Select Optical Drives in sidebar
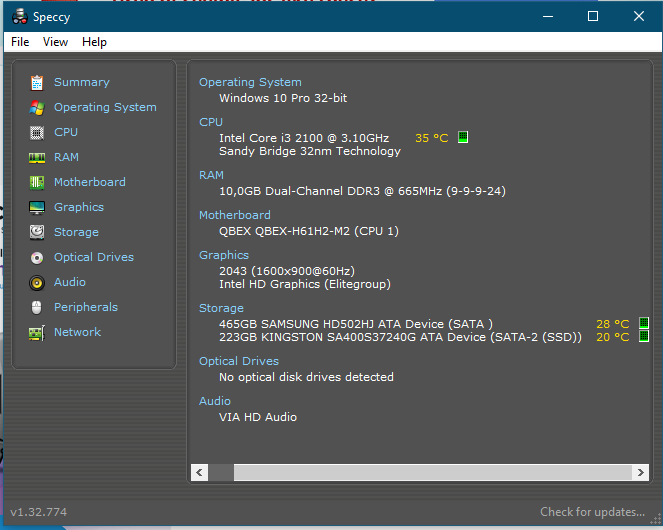This screenshot has height=530, width=663. point(94,257)
